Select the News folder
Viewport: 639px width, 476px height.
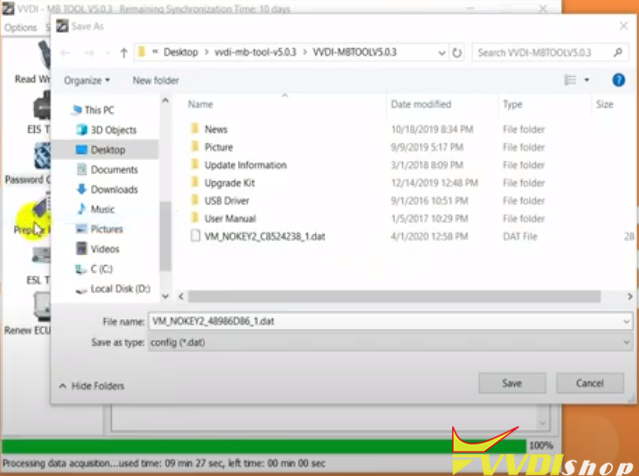(209, 130)
